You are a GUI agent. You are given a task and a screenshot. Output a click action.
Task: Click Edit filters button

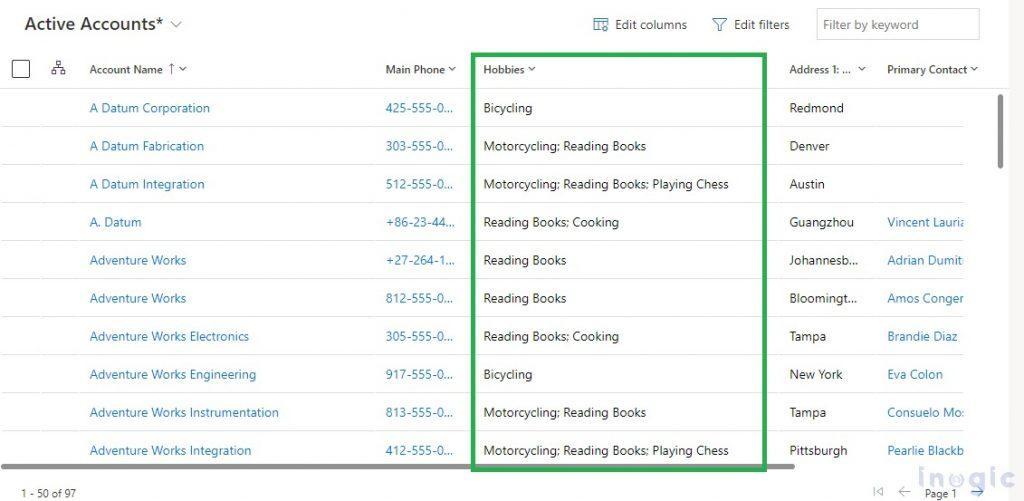(x=751, y=25)
